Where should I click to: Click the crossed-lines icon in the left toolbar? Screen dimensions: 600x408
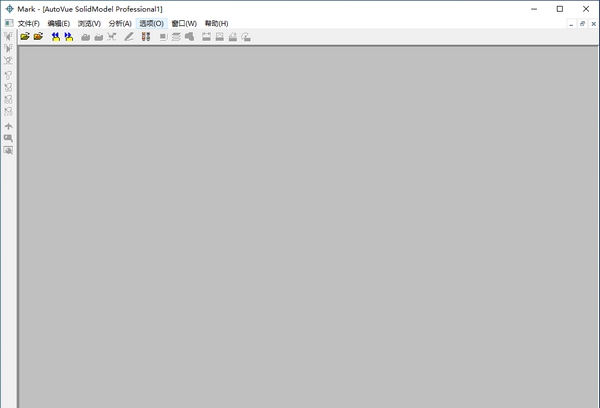[8, 60]
